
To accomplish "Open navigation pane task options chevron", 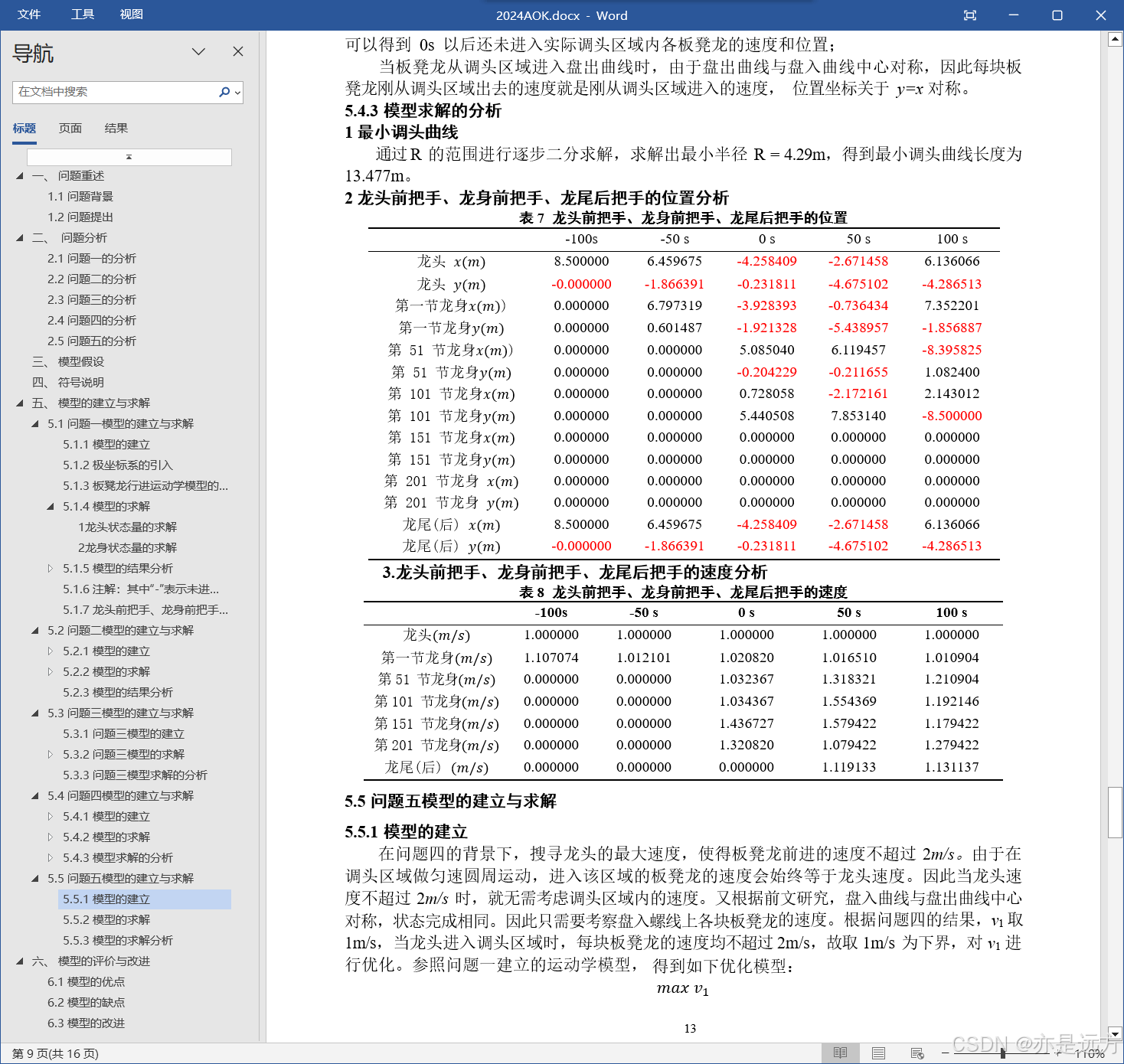I will coord(198,51).
